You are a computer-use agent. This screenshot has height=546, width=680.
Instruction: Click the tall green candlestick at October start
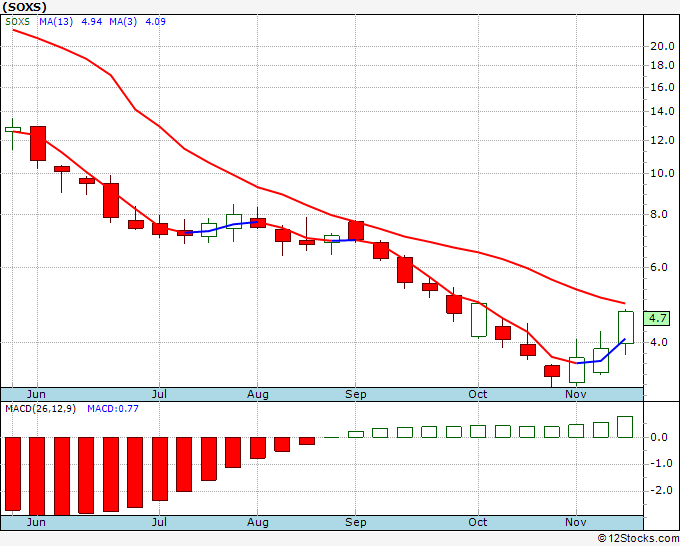coord(479,320)
